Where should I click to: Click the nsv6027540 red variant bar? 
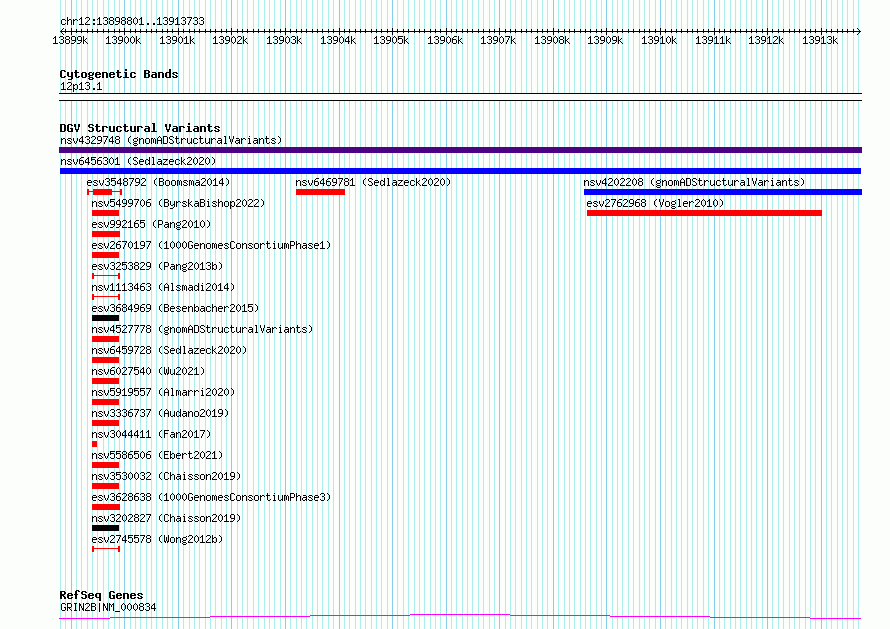coord(105,381)
